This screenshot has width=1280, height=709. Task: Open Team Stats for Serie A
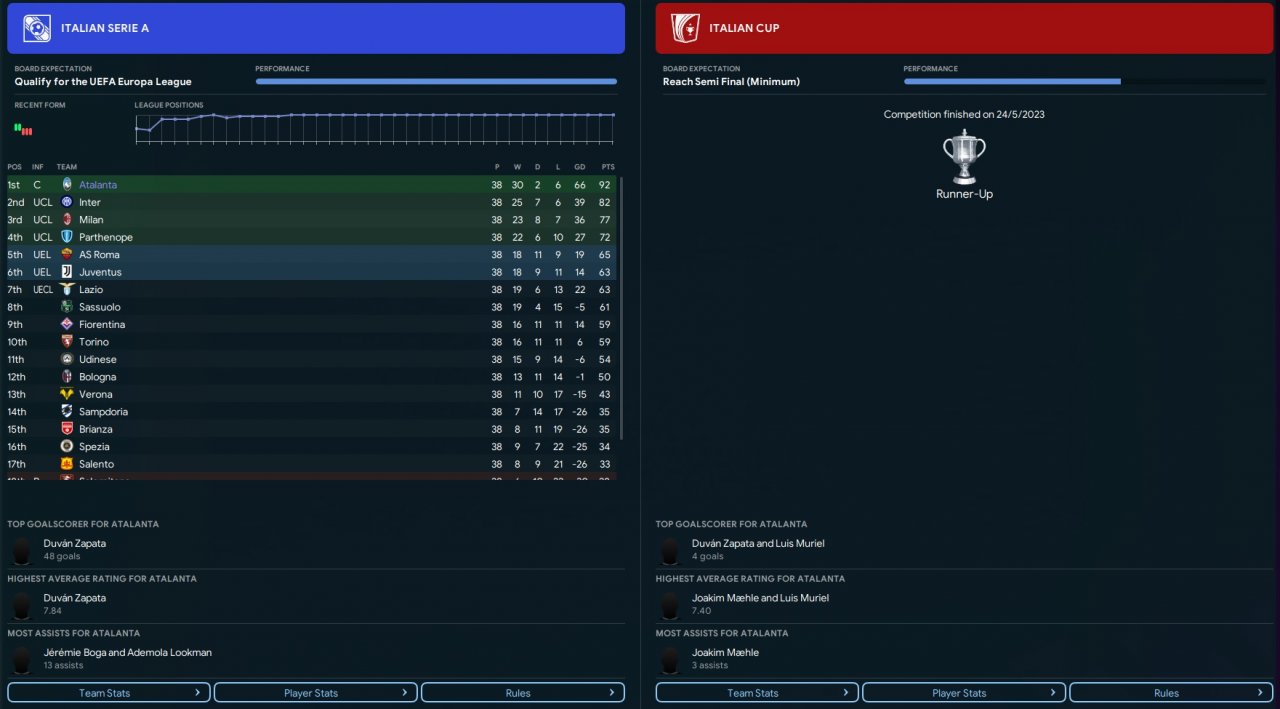click(x=109, y=693)
